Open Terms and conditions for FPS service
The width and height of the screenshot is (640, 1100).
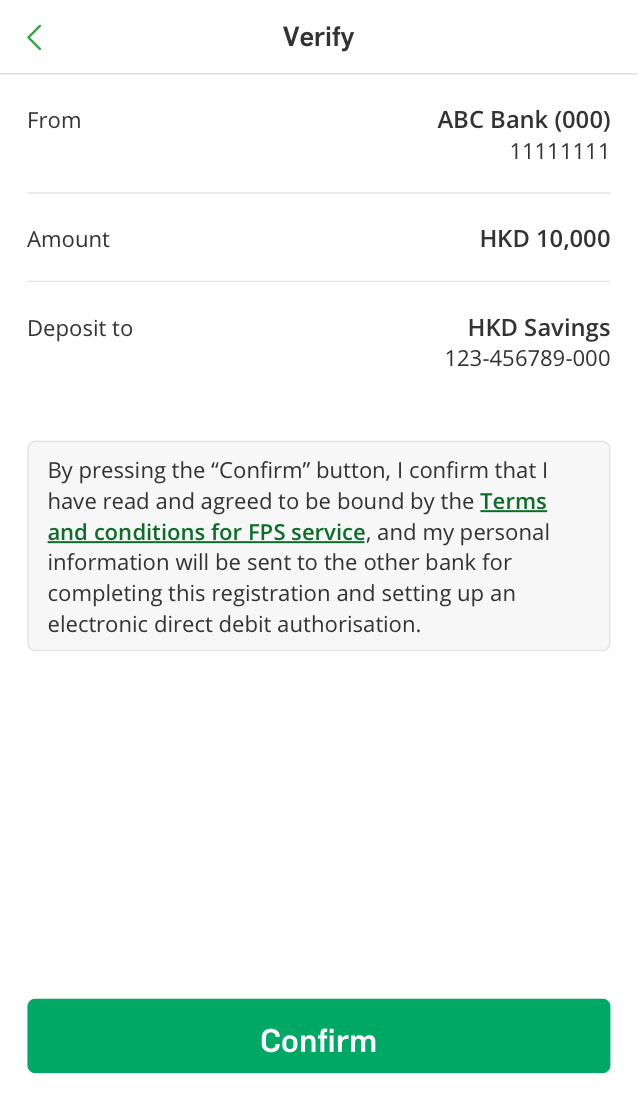pos(206,533)
